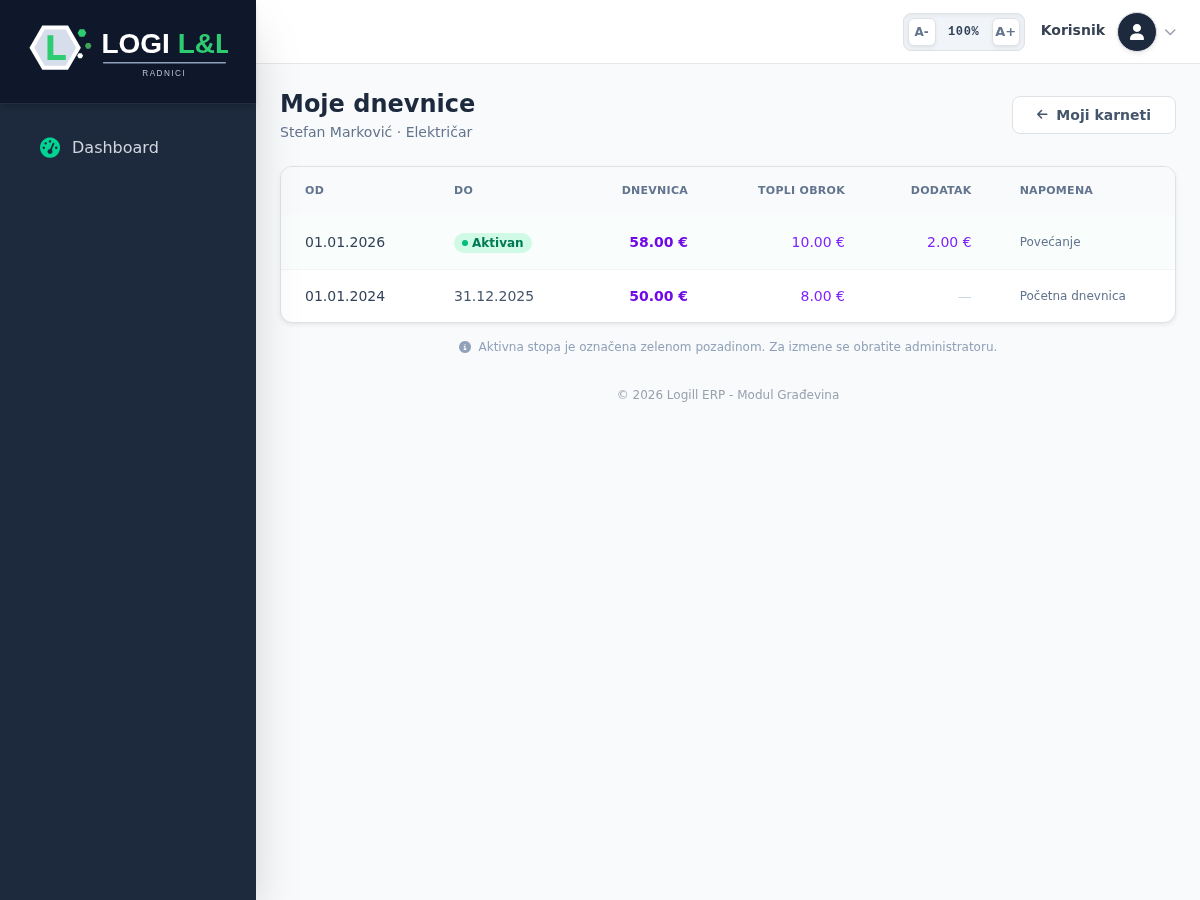
Task: Click the LOGI L&L brand text
Action: coord(165,44)
